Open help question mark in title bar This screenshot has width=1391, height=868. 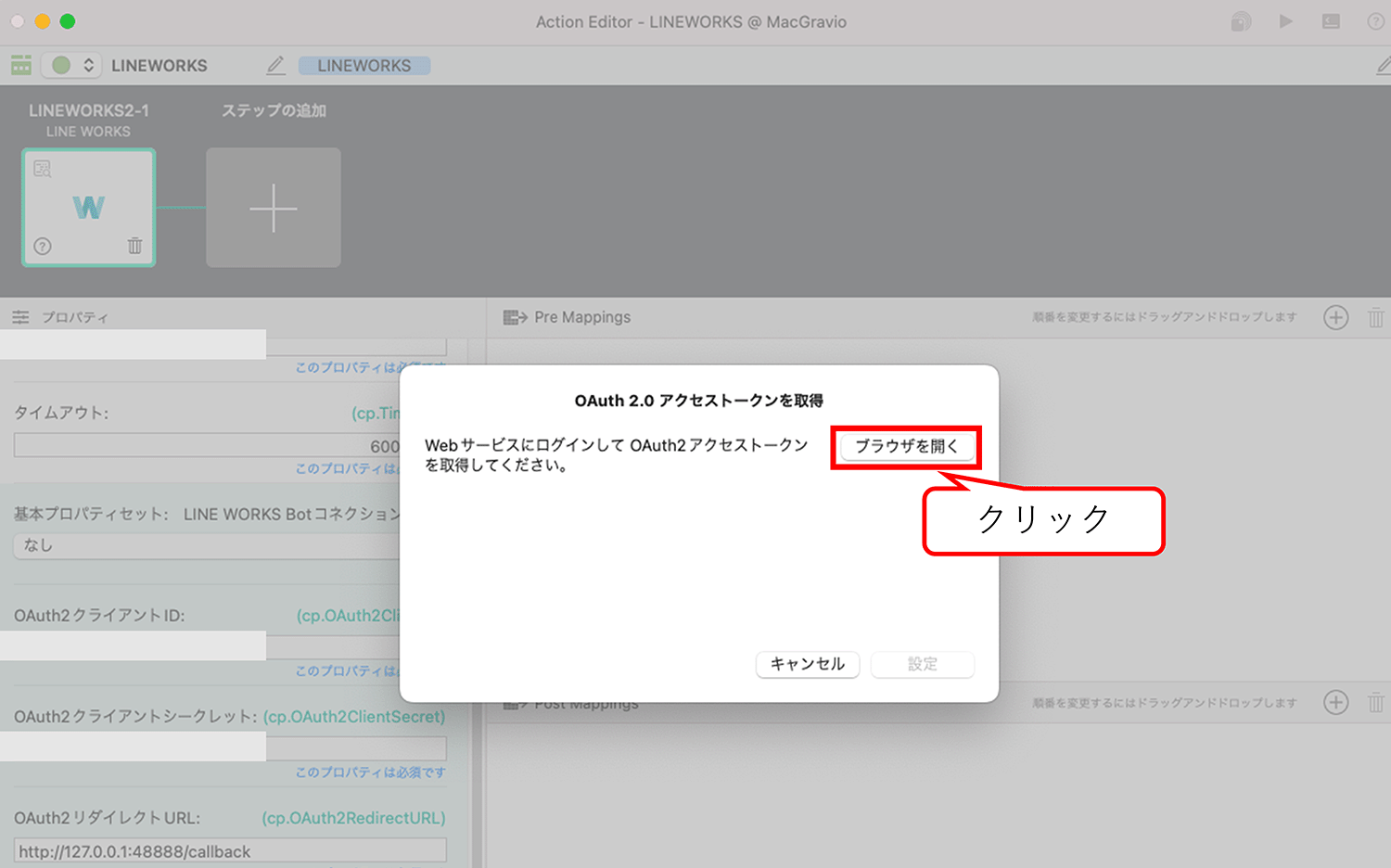pos(1376,21)
